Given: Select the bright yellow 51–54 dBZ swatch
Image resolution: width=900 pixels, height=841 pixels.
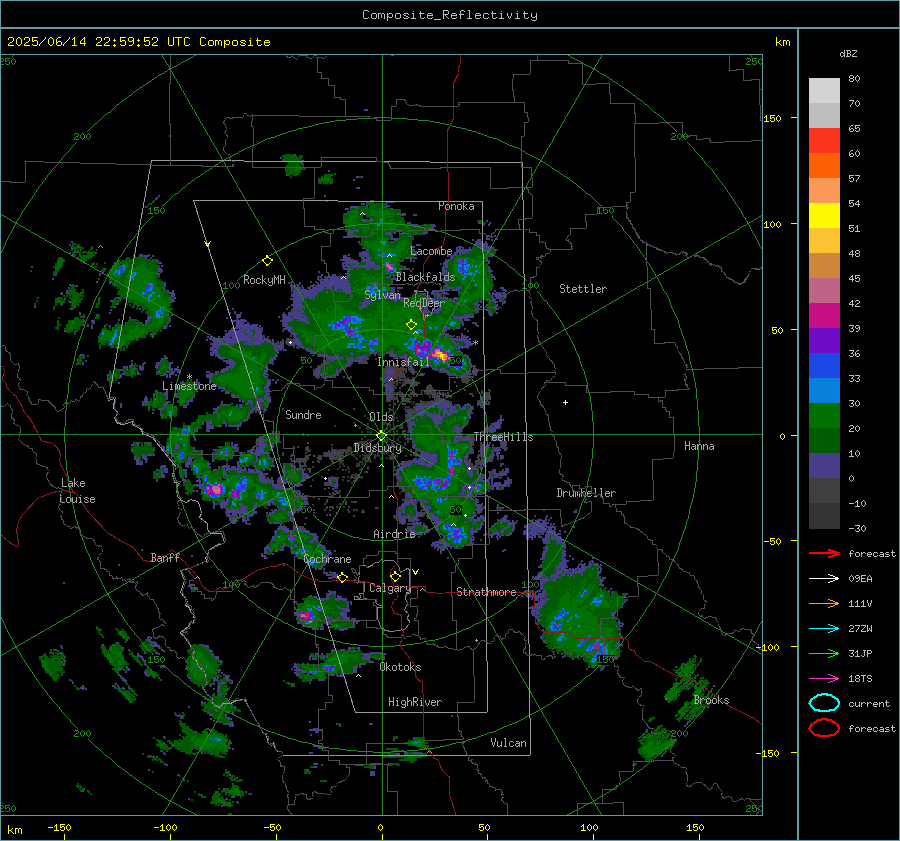Looking at the screenshot, I should (x=824, y=216).
